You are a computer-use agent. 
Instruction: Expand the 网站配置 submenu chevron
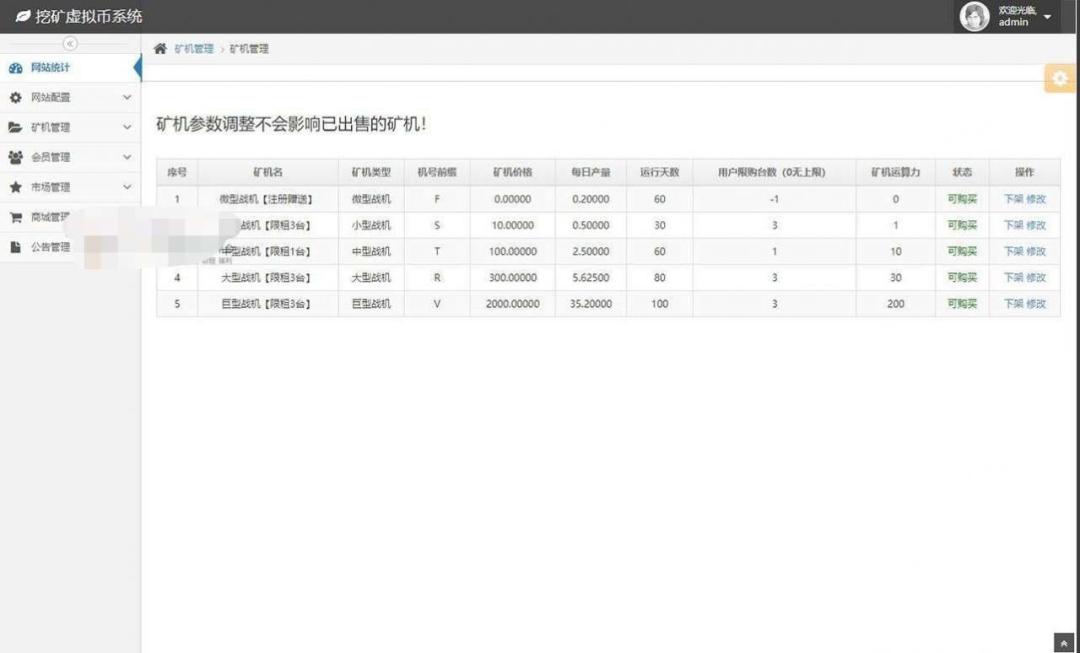(x=127, y=98)
